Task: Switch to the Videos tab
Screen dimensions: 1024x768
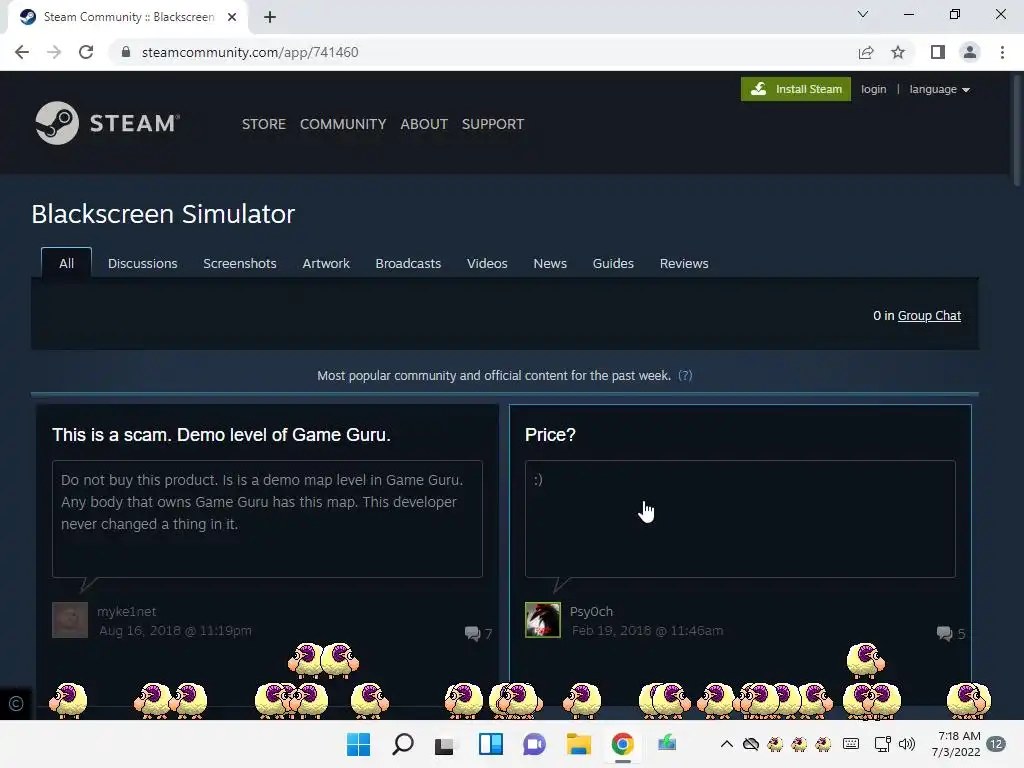Action: (487, 263)
